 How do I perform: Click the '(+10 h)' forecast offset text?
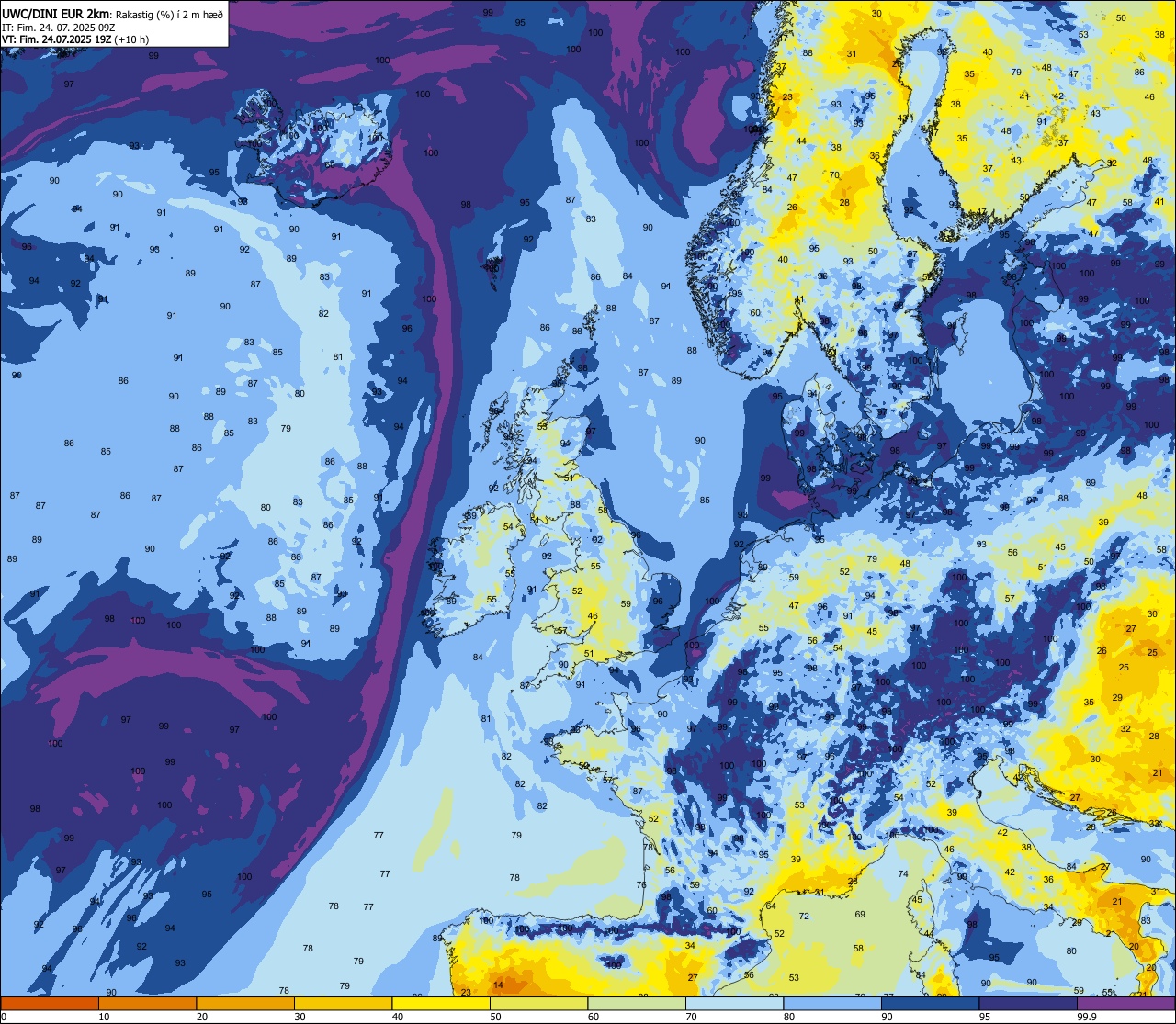[x=131, y=39]
